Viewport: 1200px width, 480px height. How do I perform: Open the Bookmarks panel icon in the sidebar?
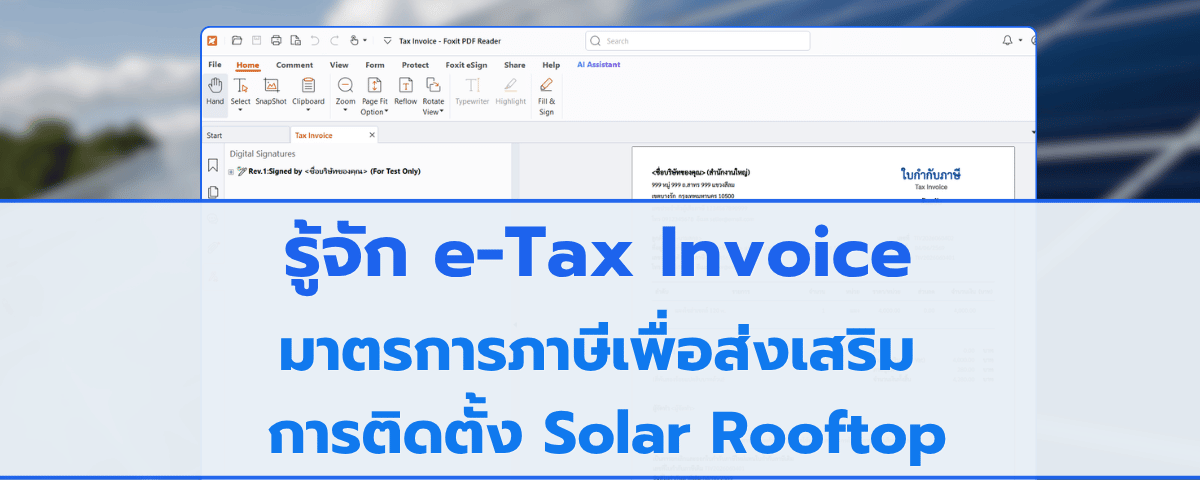[213, 165]
